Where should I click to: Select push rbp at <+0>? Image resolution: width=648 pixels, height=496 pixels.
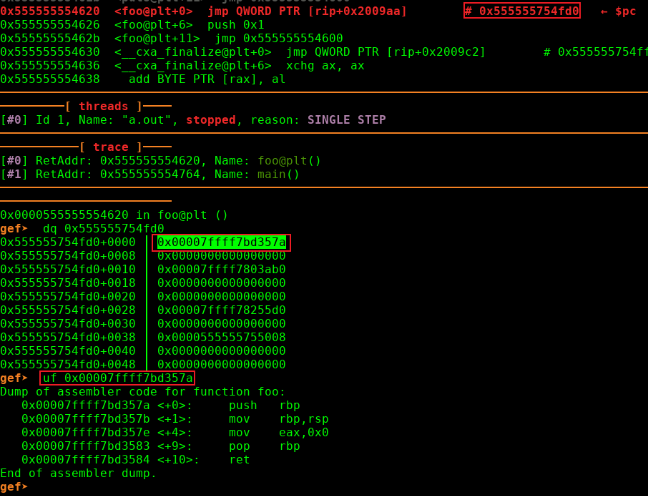pyautogui.click(x=264, y=405)
